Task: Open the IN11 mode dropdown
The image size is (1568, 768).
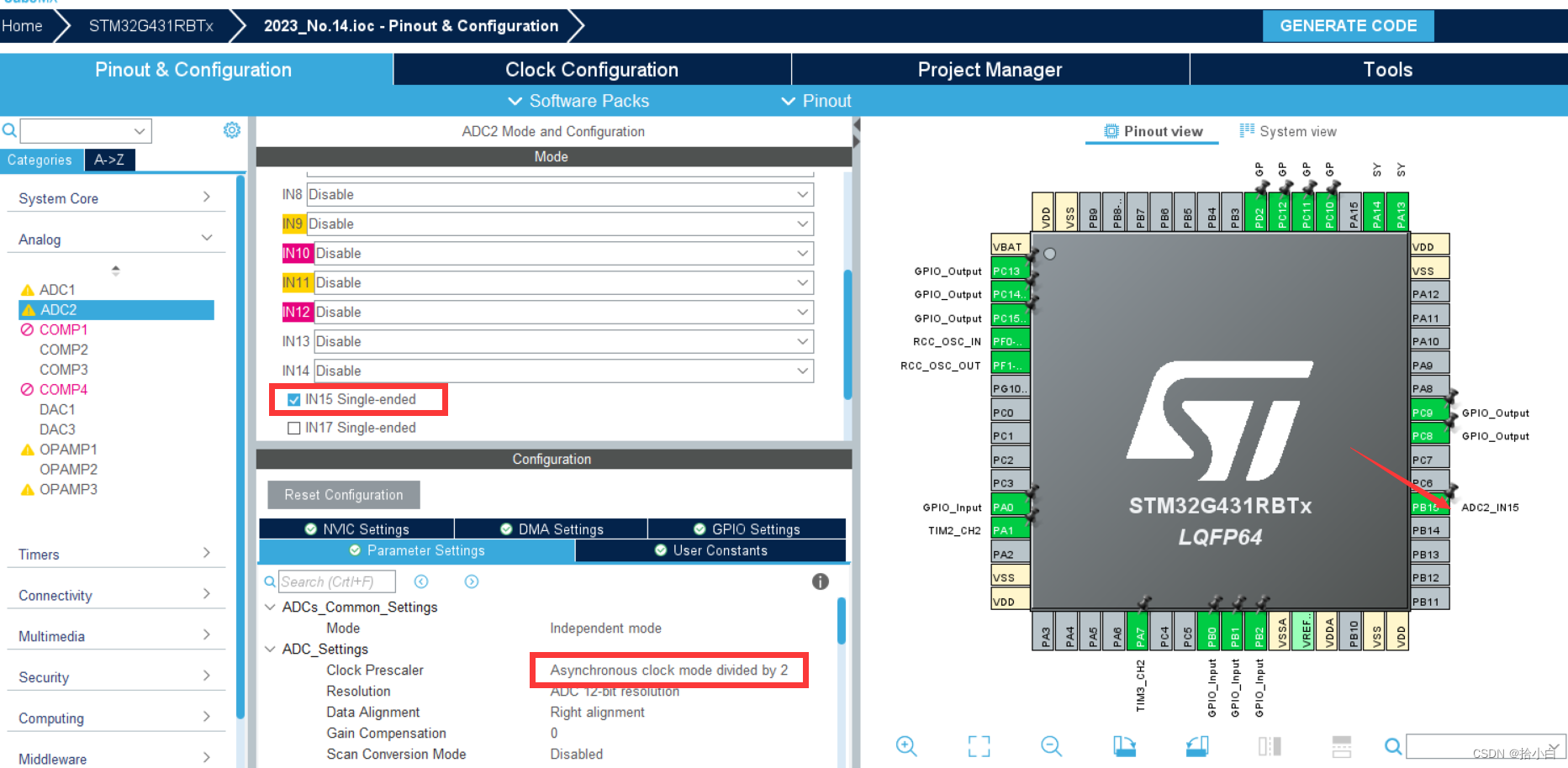Action: [563, 282]
